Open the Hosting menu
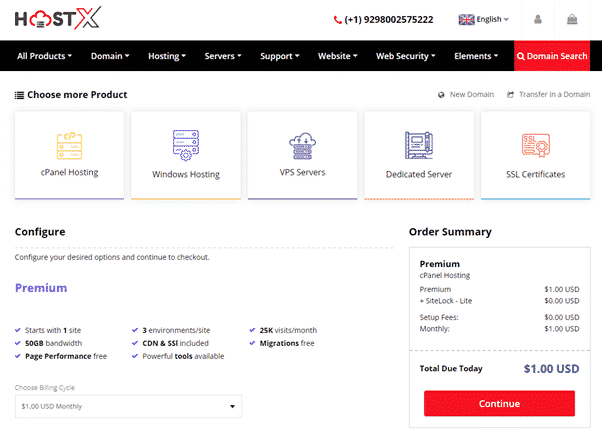Screen dimensions: 602x433 coord(166,56)
